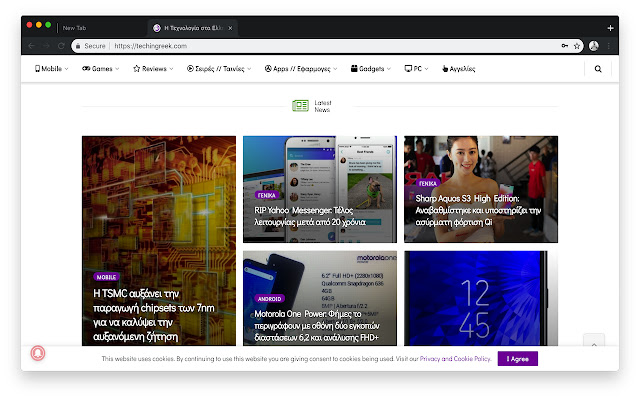Image resolution: width=640 pixels, height=400 pixels.
Task: Click the browser forward arrow
Action: pos(46,46)
